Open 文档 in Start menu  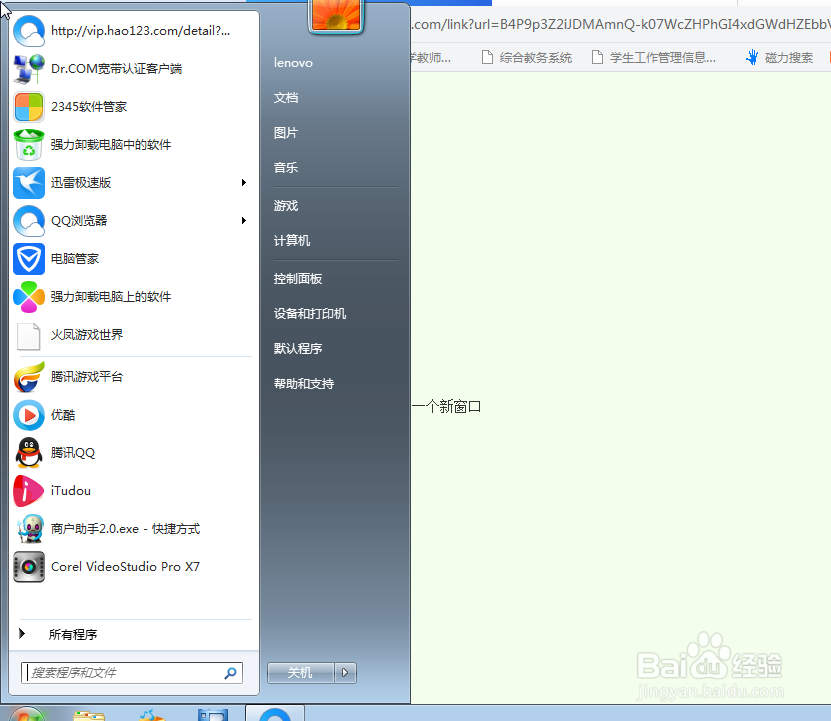286,98
